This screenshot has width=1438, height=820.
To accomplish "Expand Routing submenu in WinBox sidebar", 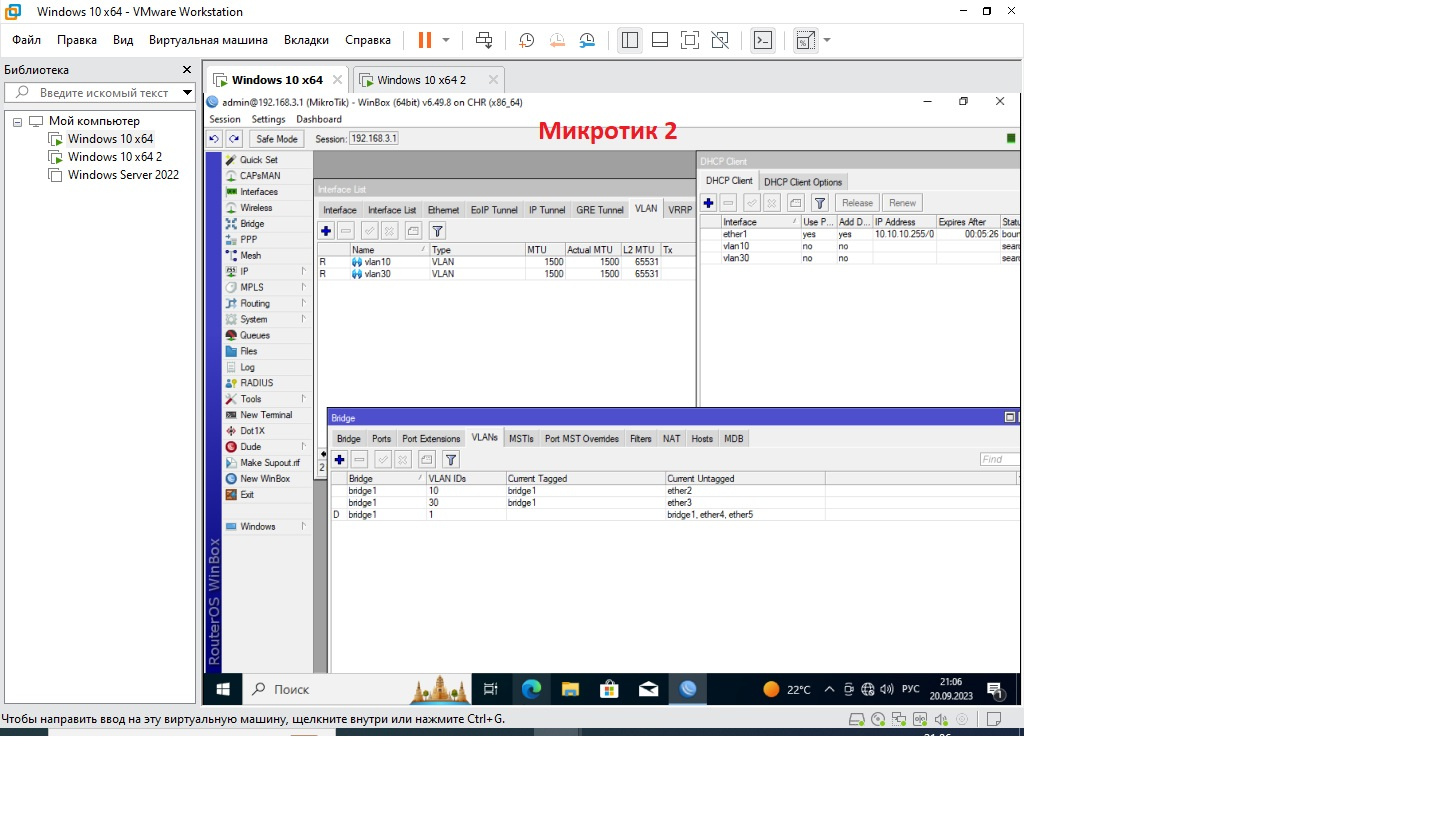I will (x=304, y=304).
